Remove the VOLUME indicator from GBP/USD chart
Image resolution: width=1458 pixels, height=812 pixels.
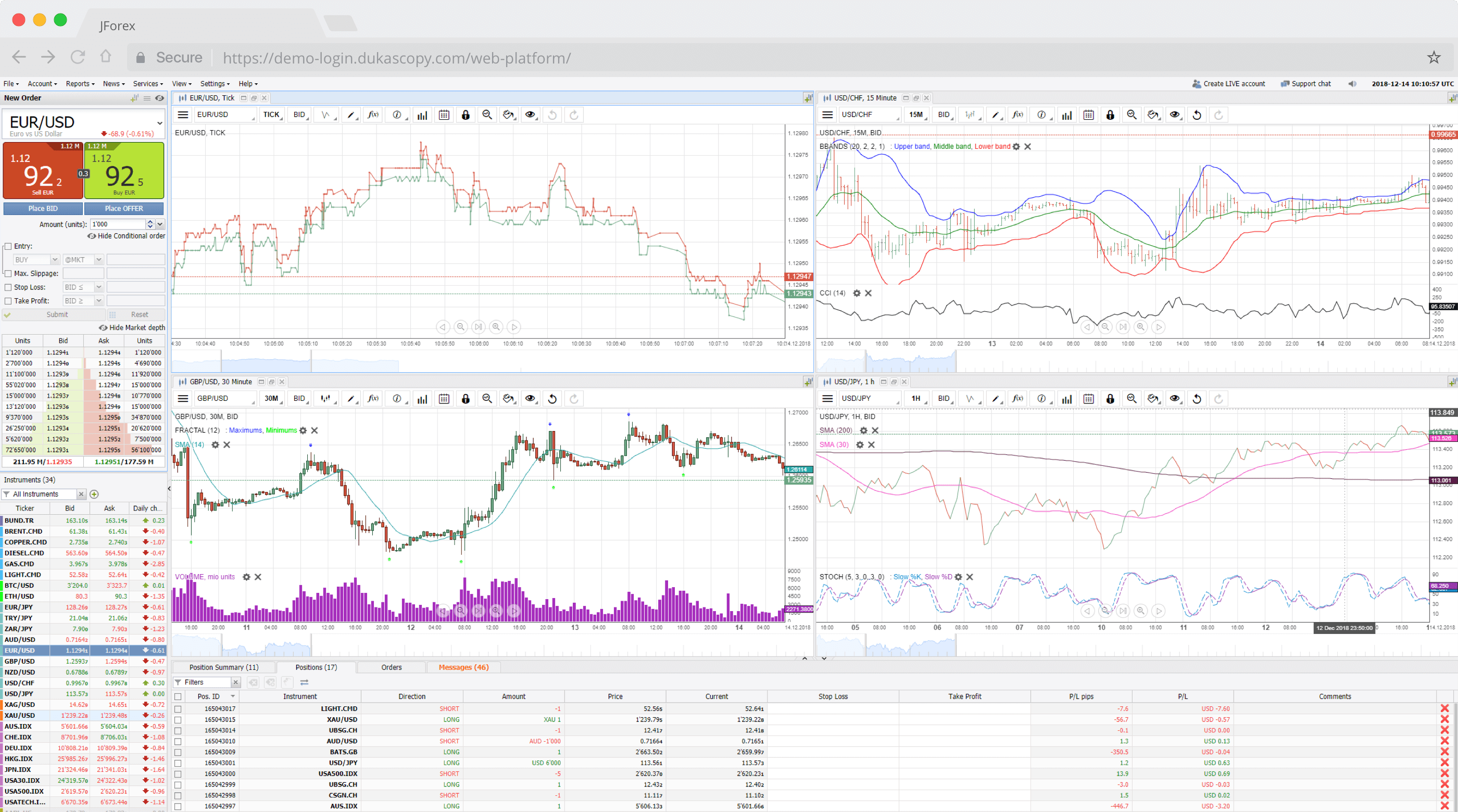[258, 577]
